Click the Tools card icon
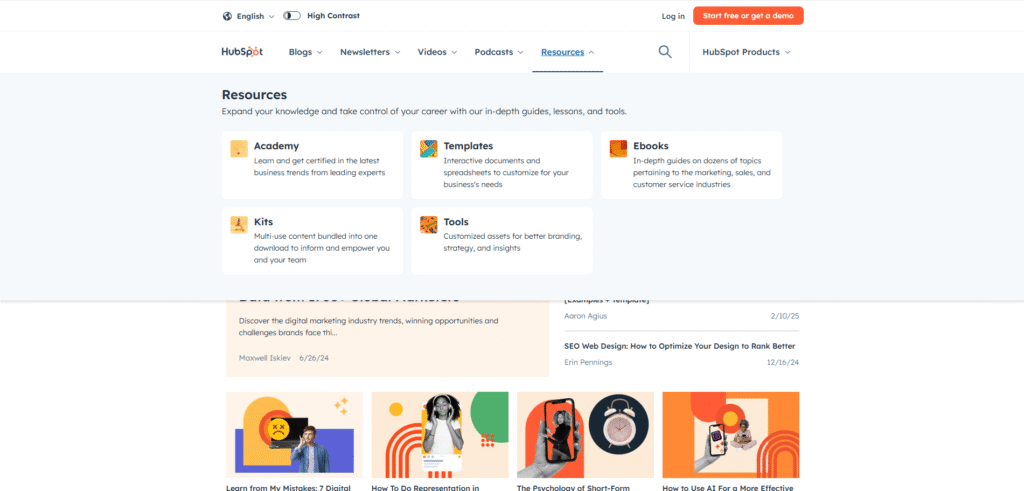The image size is (1024, 491). 428,225
